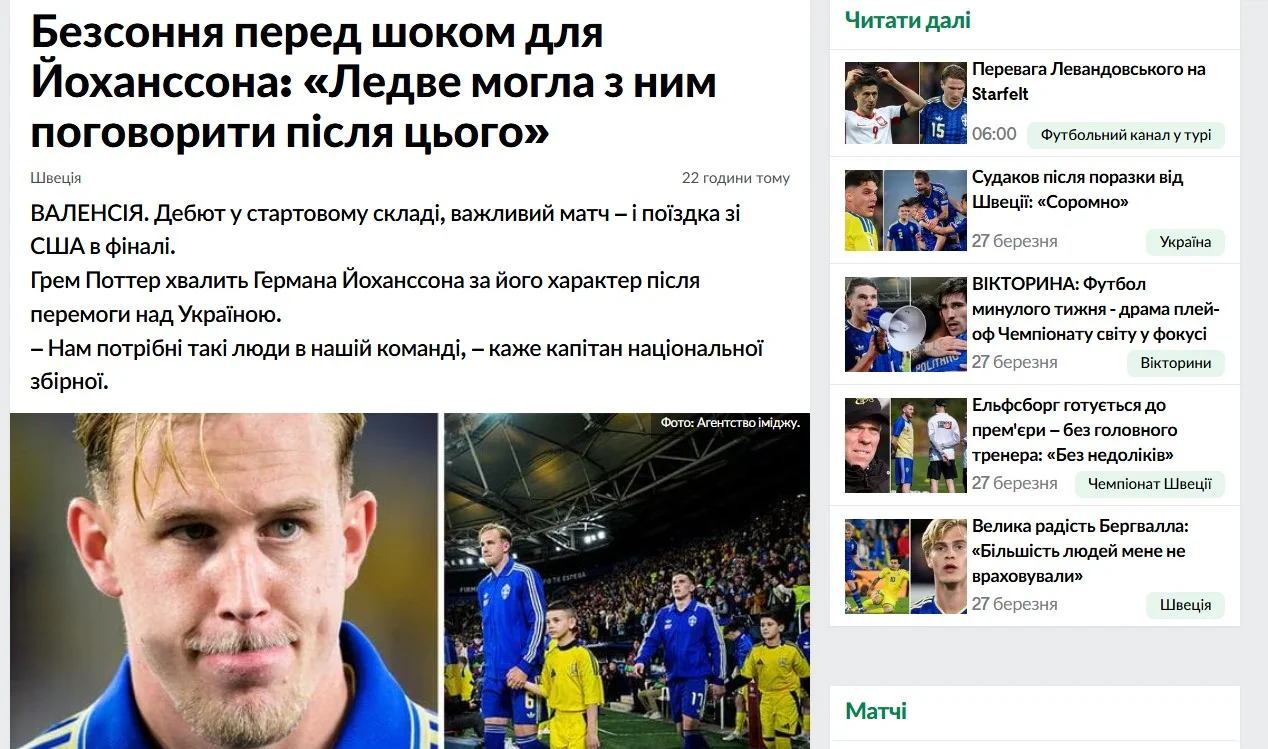Click the main article headline about Йоханссона
Viewport: 1268px width, 749px height.
click(x=373, y=83)
